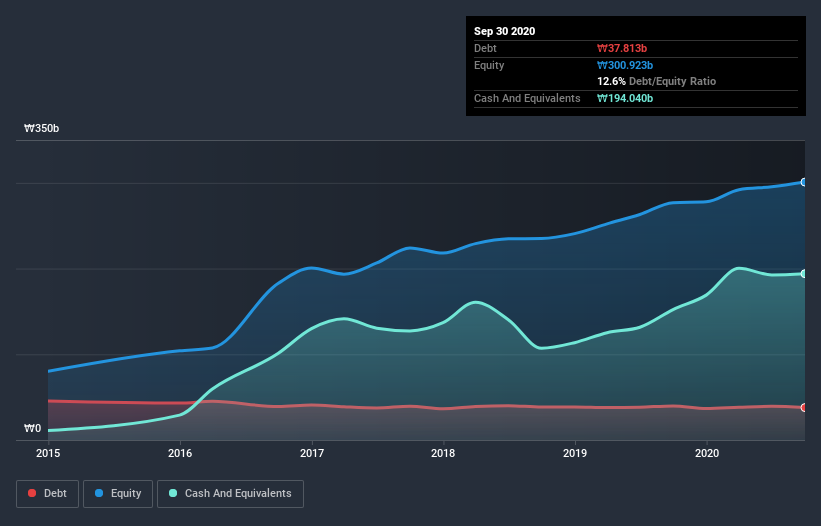This screenshot has width=821, height=526.
Task: Toggle the Equity series legend button
Action: pos(118,494)
